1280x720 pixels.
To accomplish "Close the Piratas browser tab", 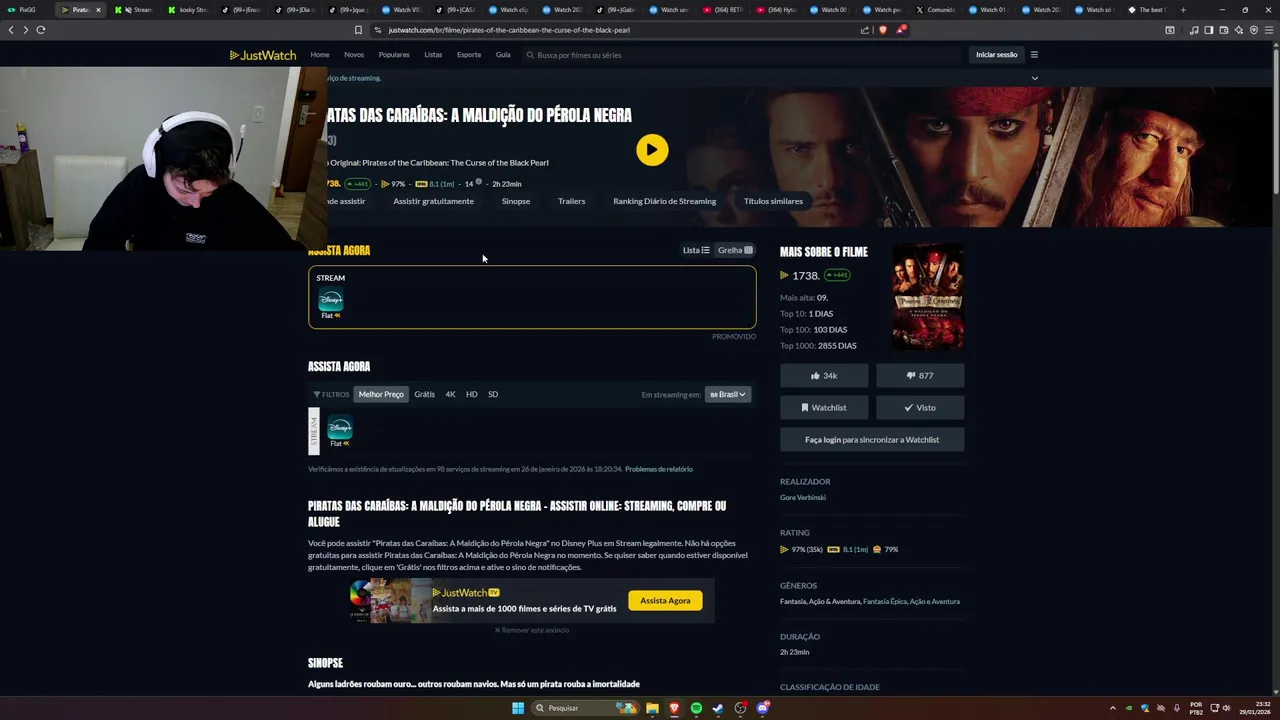I will 98,10.
